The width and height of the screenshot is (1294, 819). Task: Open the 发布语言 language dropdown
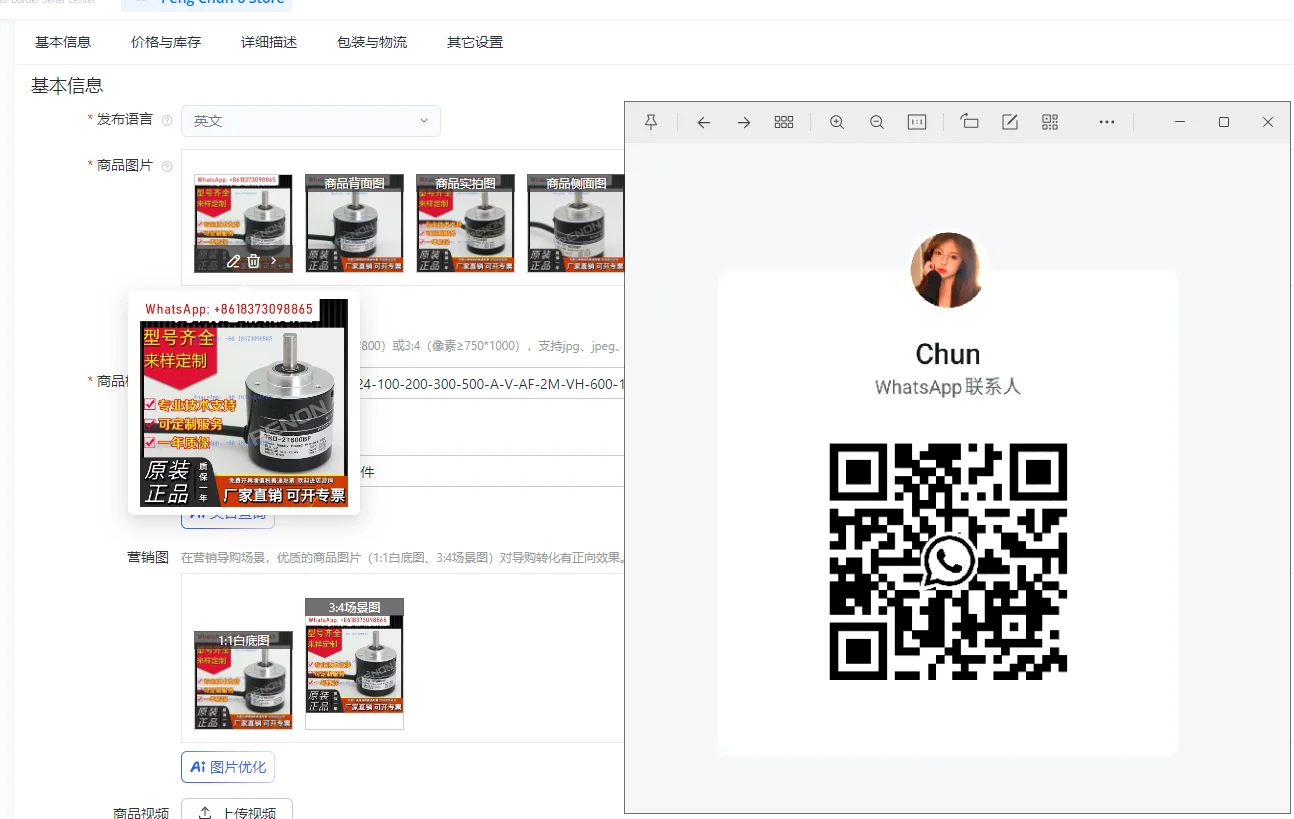[310, 120]
